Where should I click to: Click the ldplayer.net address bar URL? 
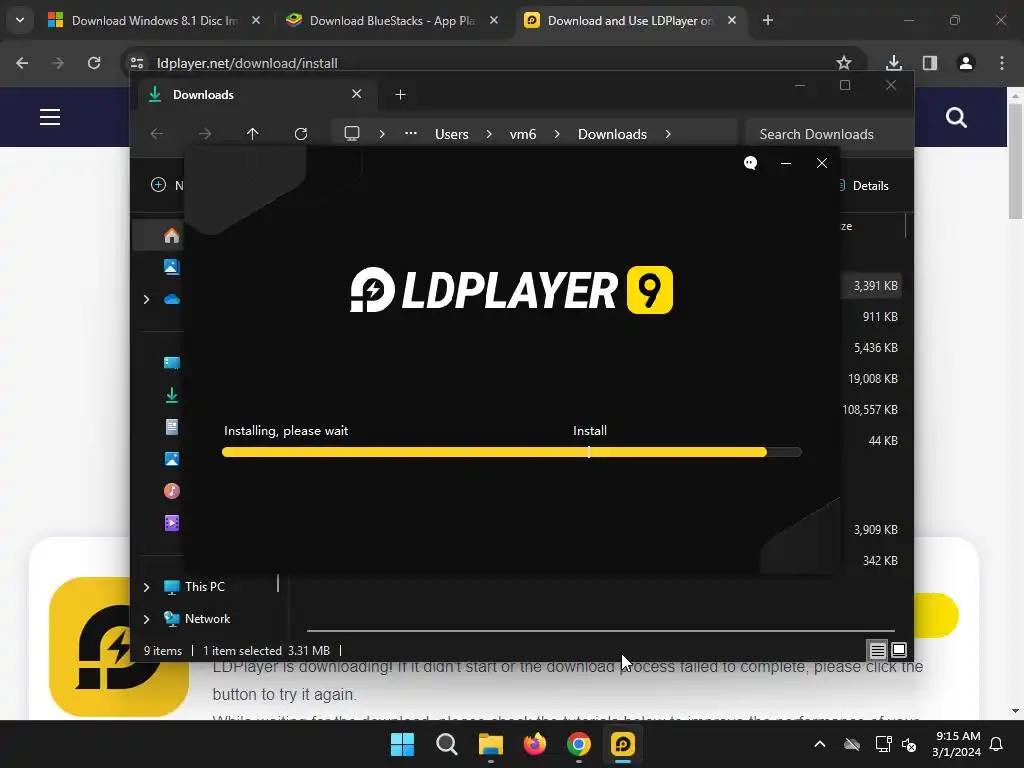248,63
